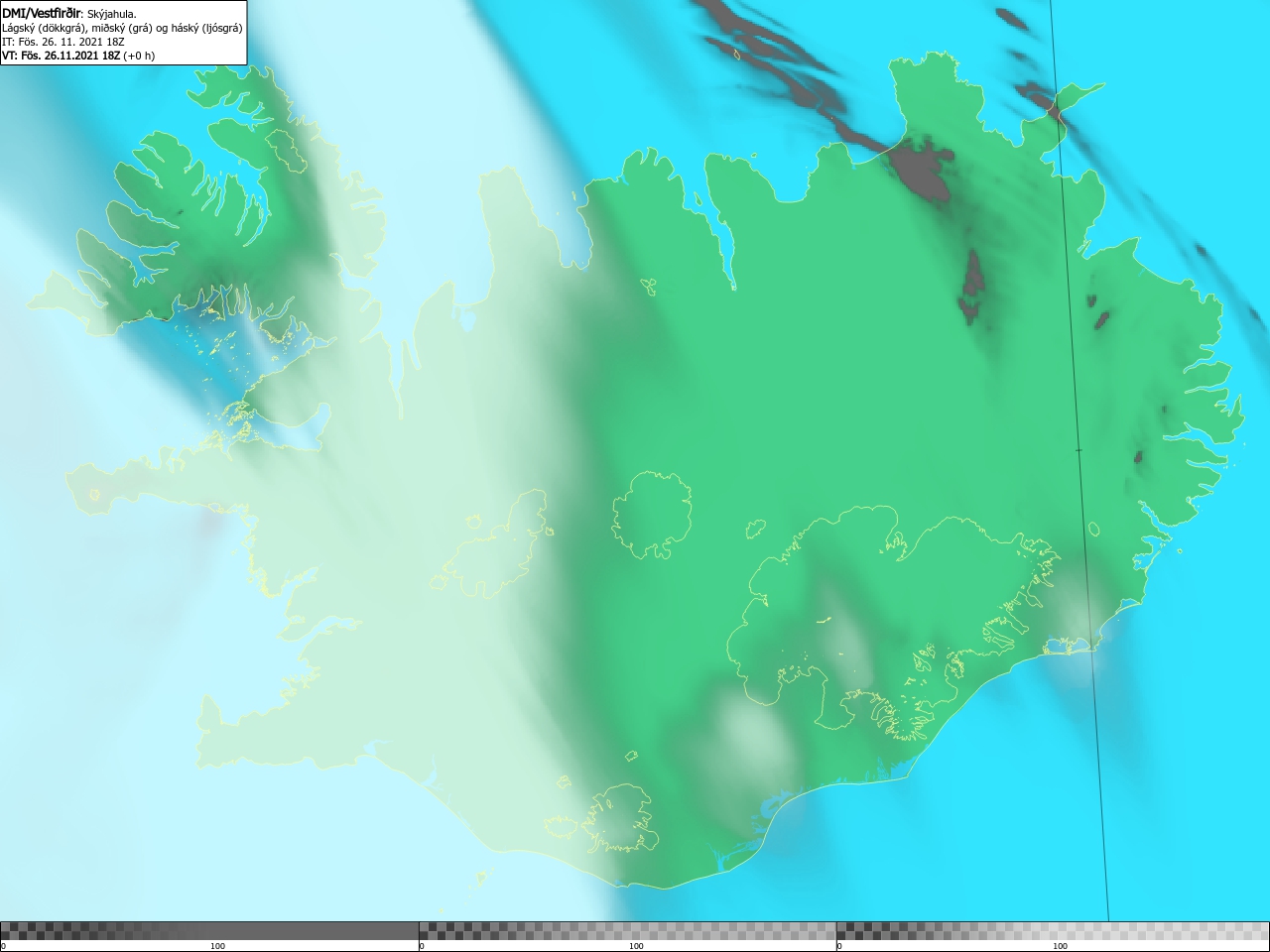1270x952 pixels.
Task: Click the large dark gray low-cloud patch on the north coast
Action: point(925,171)
